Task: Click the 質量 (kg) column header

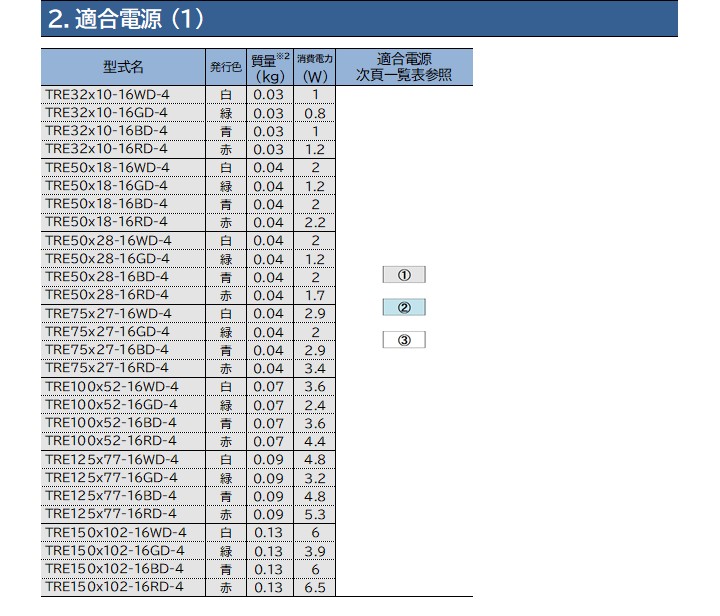Action: (x=270, y=67)
